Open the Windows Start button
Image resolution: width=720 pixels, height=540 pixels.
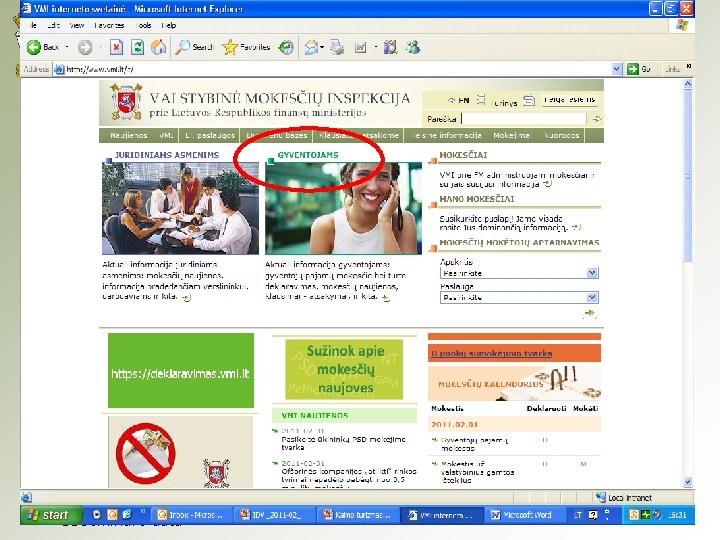pyautogui.click(x=51, y=515)
